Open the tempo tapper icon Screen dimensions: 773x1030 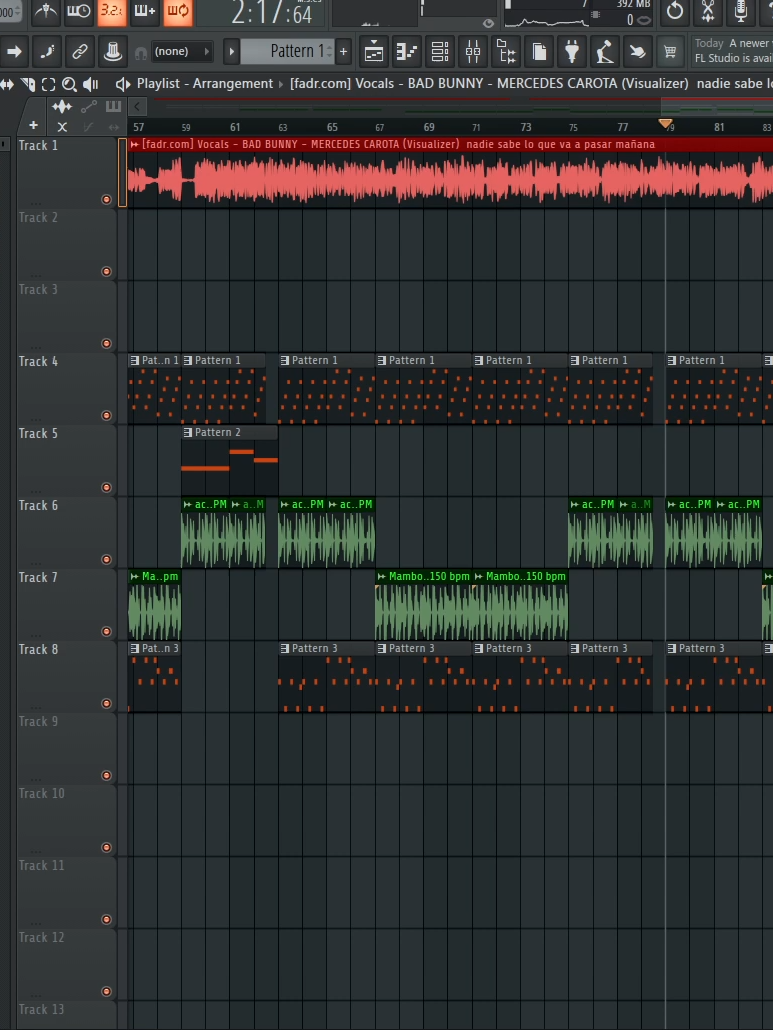(604, 51)
